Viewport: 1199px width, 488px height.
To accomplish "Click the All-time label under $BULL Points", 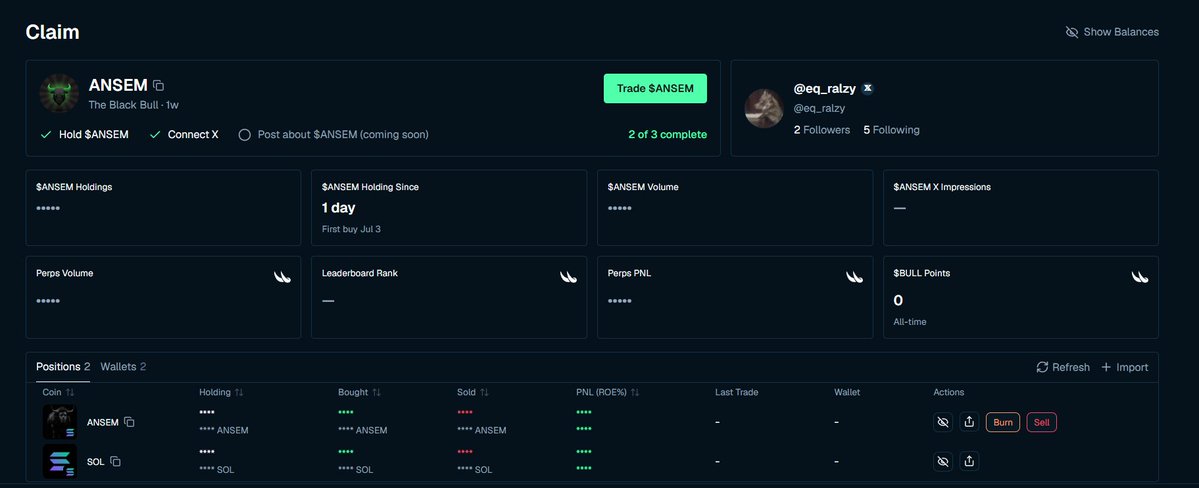I will pos(910,322).
